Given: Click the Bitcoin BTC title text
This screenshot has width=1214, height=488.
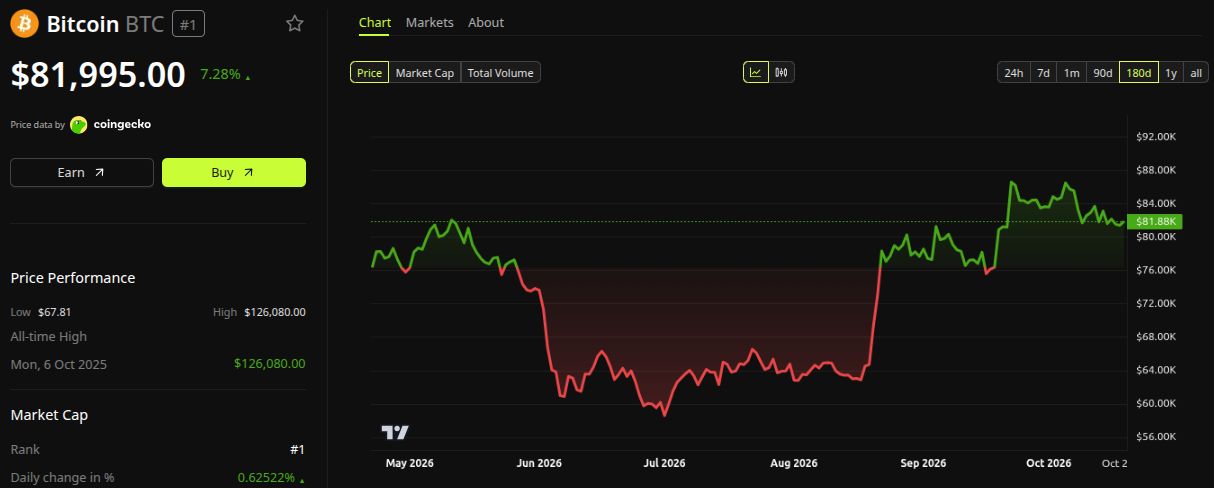Looking at the screenshot, I should point(106,23).
